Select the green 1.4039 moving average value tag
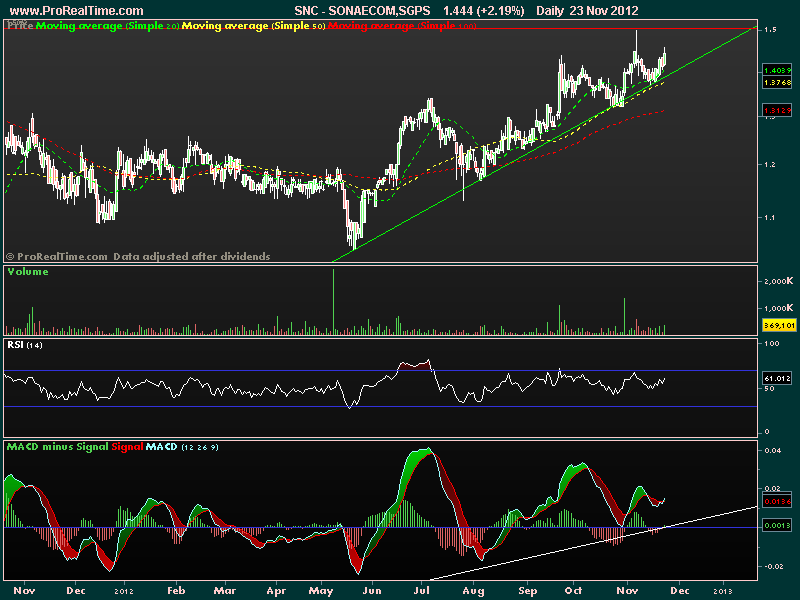The image size is (800, 600). 777,70
